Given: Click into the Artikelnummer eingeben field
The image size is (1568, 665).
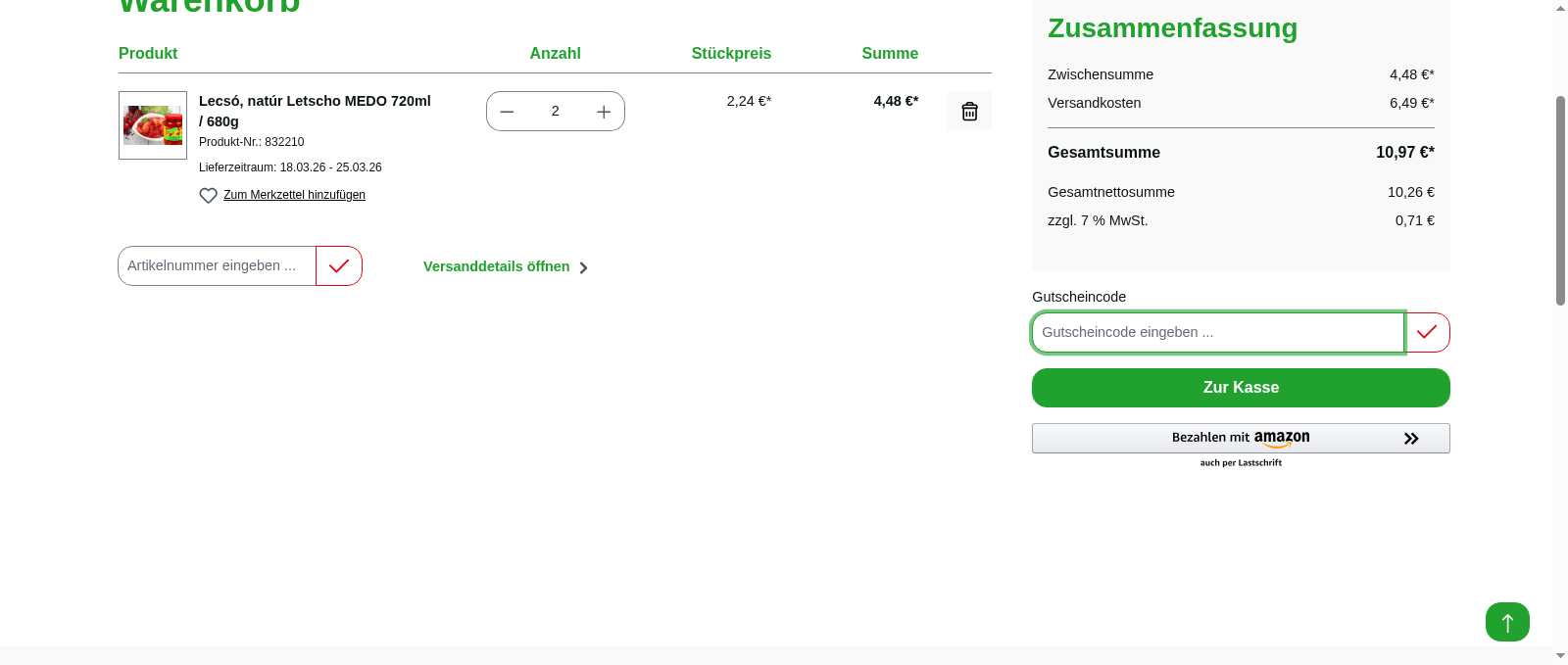Looking at the screenshot, I should point(216,265).
